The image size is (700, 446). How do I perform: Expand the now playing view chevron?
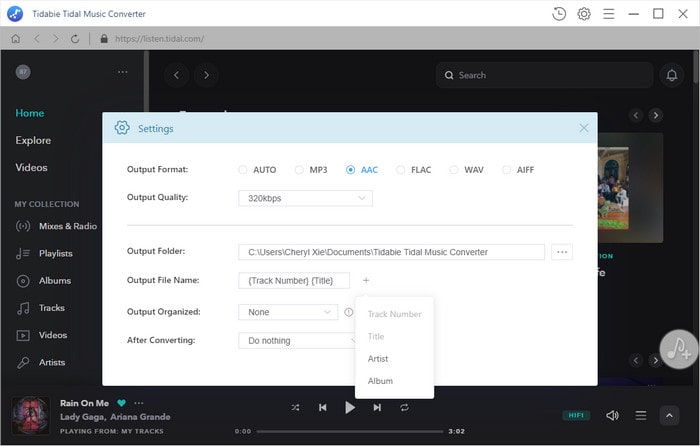pos(669,416)
